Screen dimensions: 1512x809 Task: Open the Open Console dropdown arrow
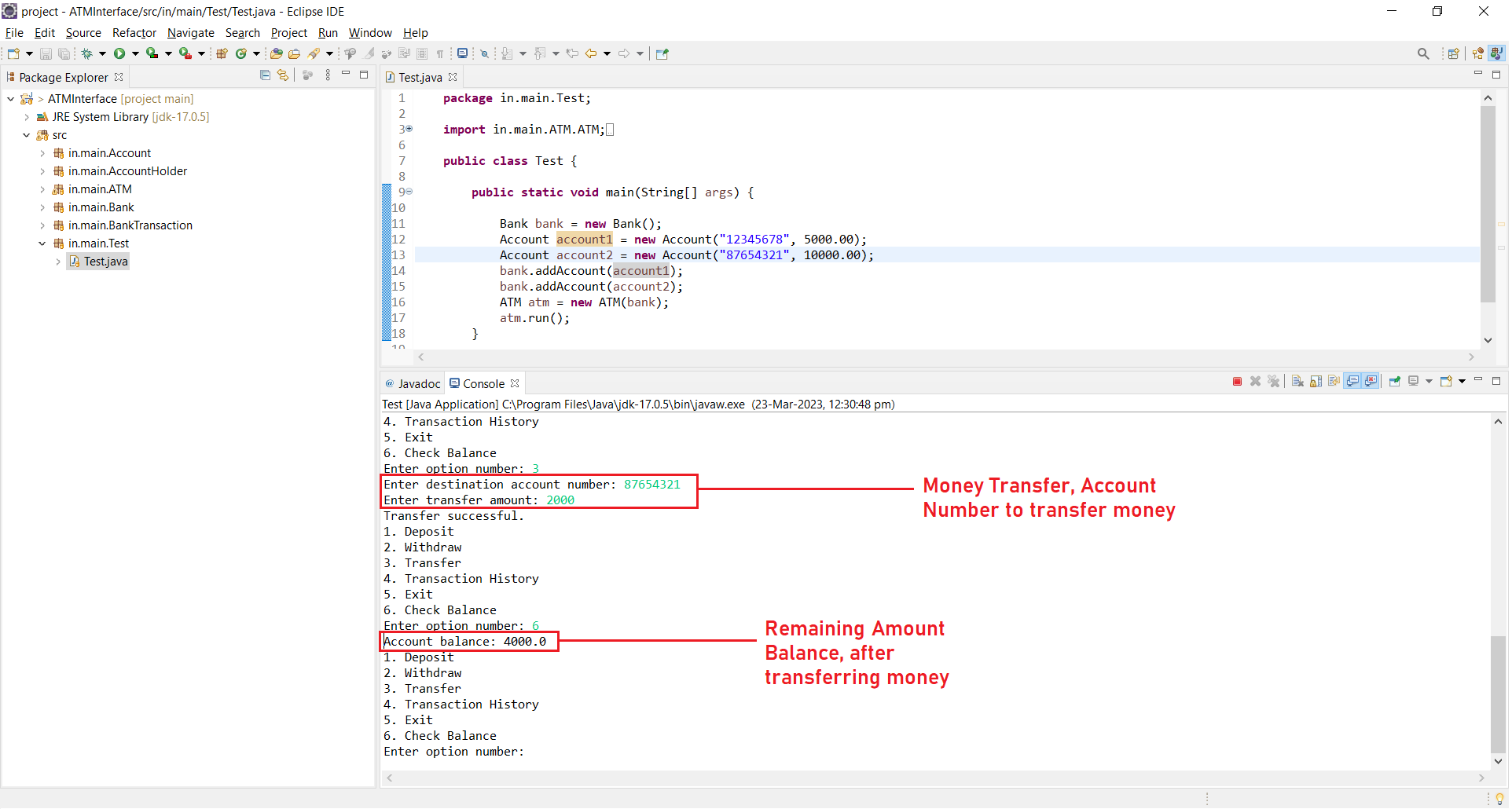click(1462, 382)
